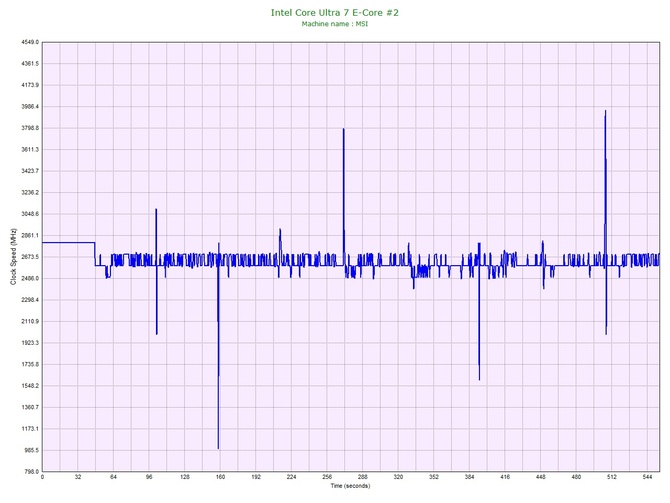Click the chart title 'Intel Core Ultra 7 E-Core #2'

click(x=335, y=13)
